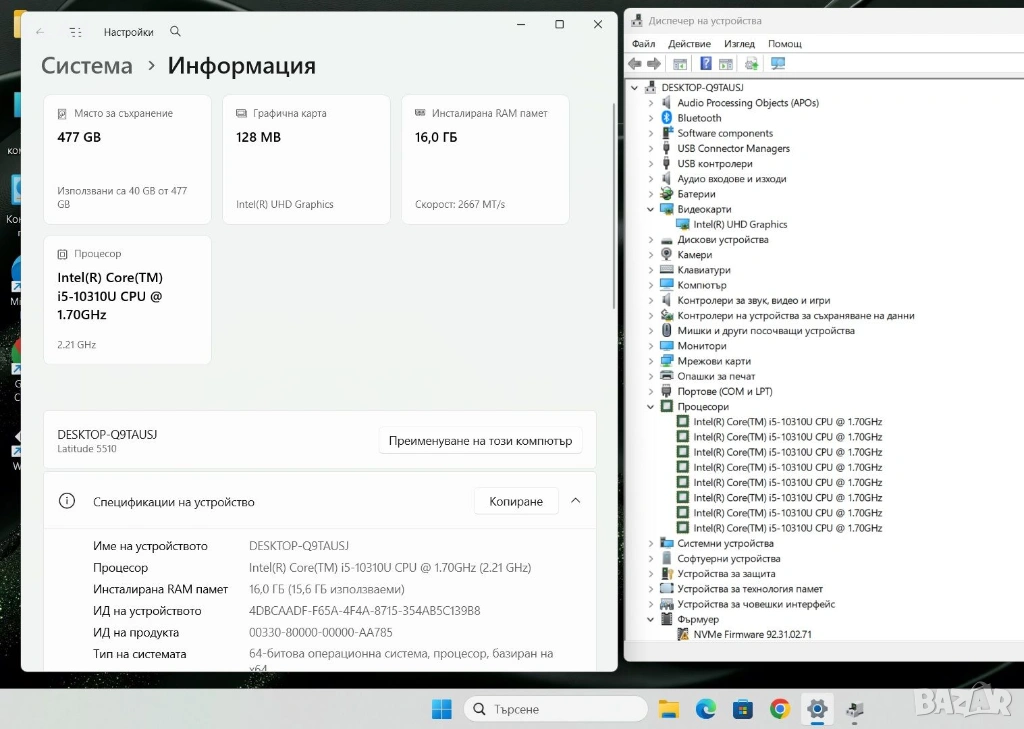Open the Изглед menu in Device Manager
1024x729 pixels.
pos(739,44)
